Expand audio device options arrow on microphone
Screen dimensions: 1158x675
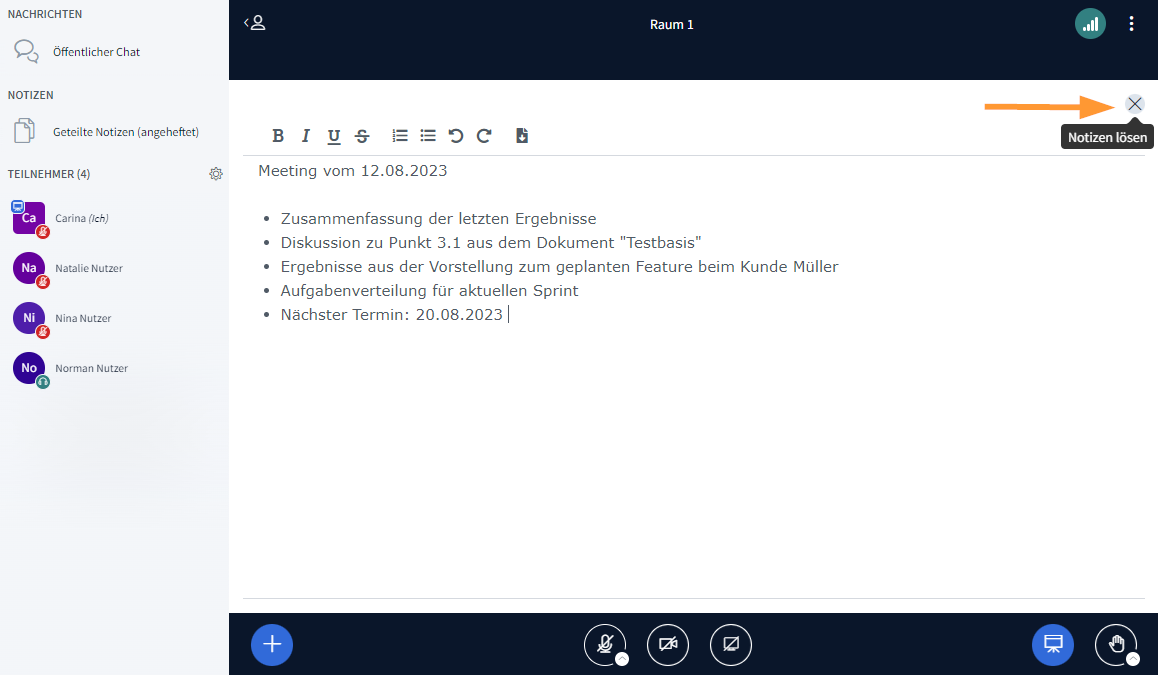(x=622, y=659)
